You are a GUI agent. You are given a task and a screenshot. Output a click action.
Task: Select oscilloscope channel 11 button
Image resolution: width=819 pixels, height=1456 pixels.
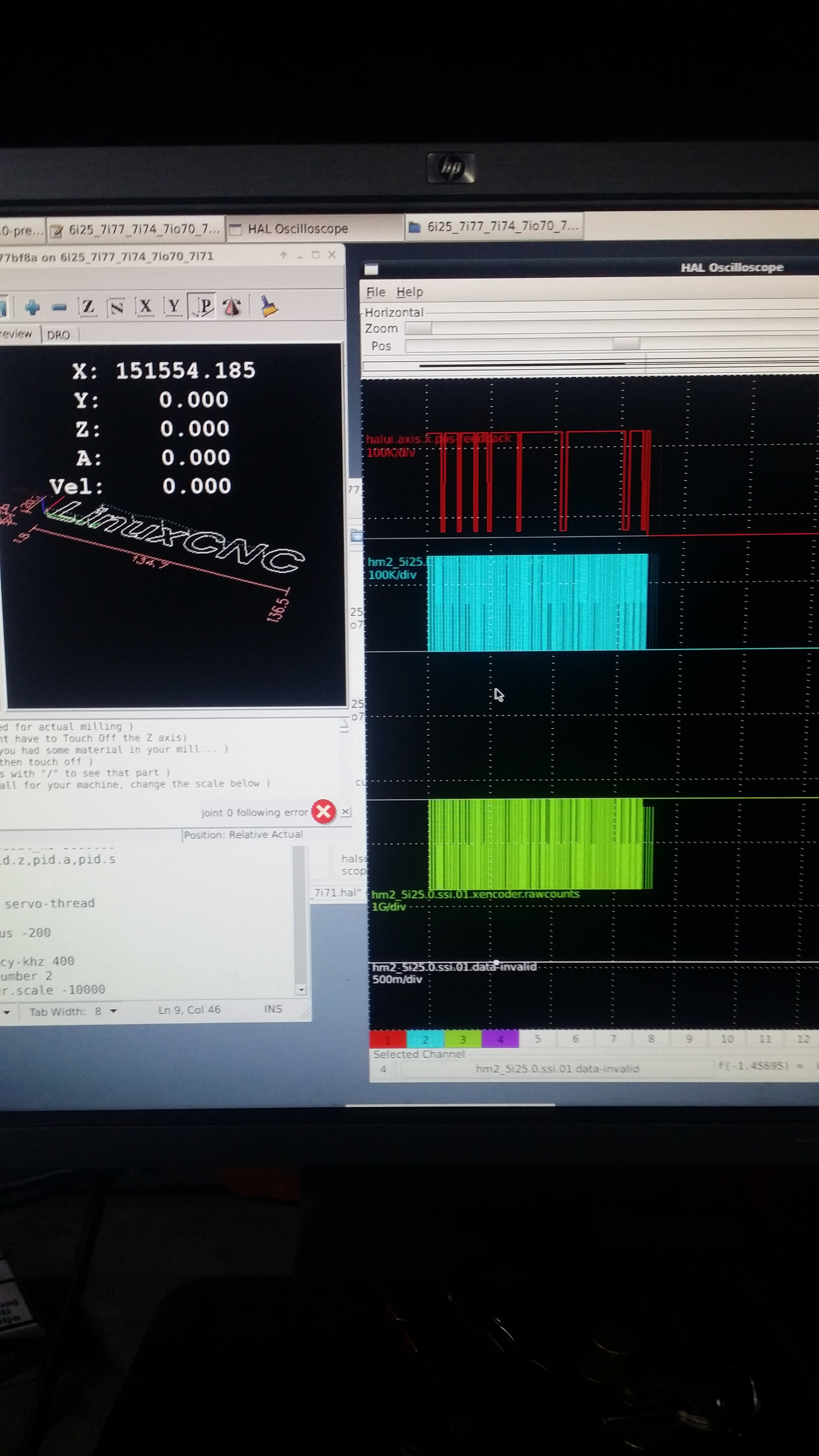click(x=765, y=1039)
